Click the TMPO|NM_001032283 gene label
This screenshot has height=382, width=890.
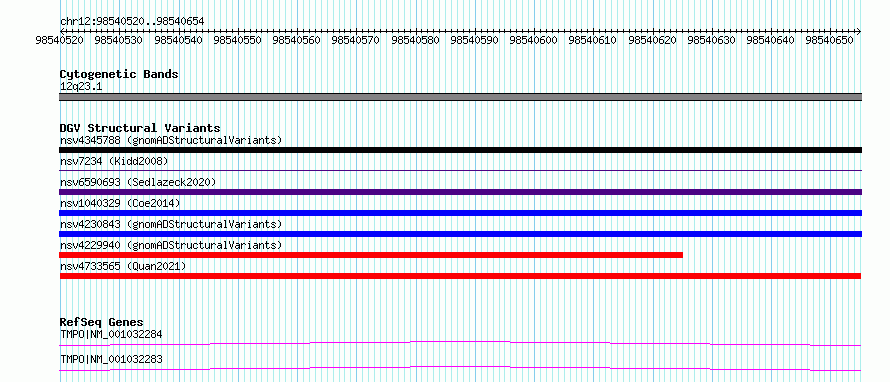pyautogui.click(x=111, y=359)
